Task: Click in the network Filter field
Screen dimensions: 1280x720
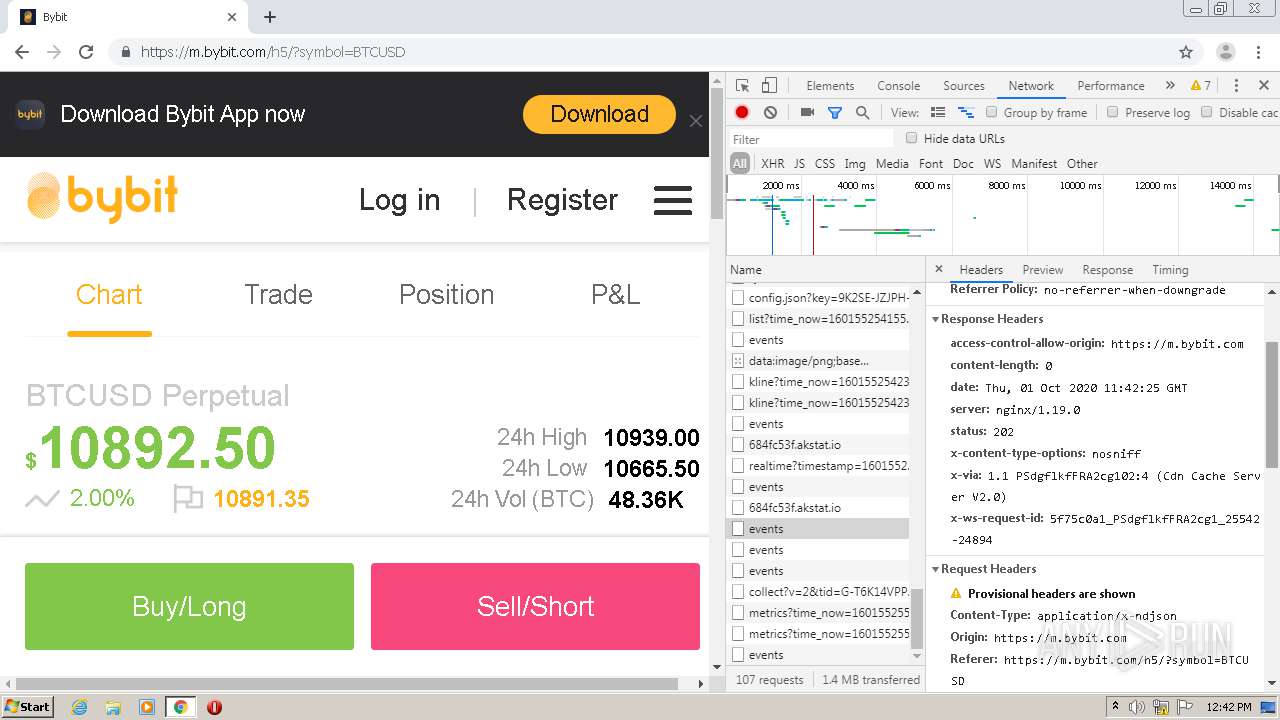Action: coord(811,139)
